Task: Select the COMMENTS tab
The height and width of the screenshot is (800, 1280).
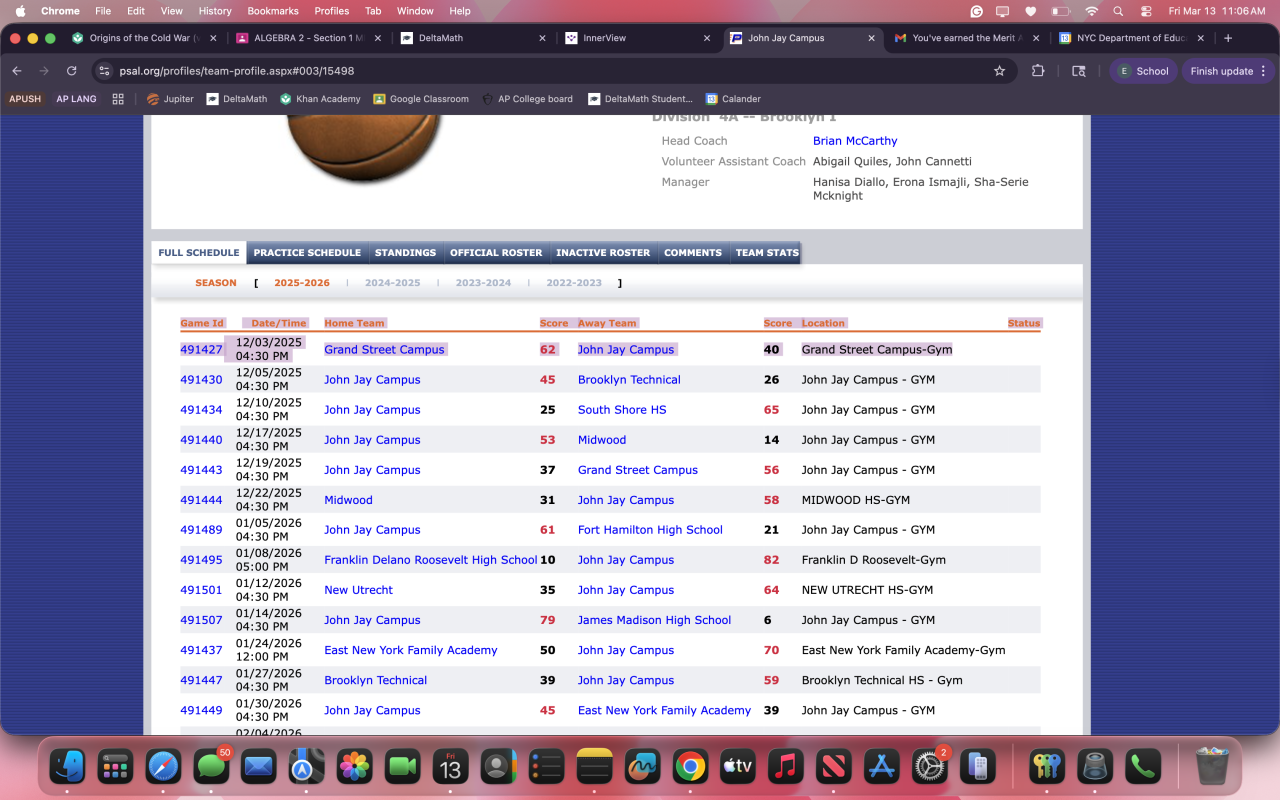Action: (x=693, y=253)
